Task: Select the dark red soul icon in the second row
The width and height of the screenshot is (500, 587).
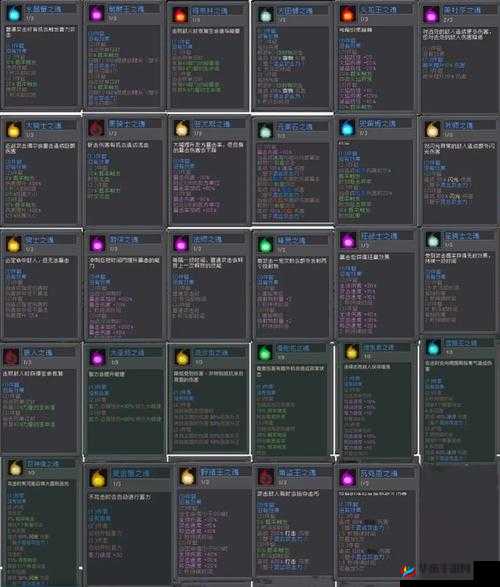Action: click(97, 128)
